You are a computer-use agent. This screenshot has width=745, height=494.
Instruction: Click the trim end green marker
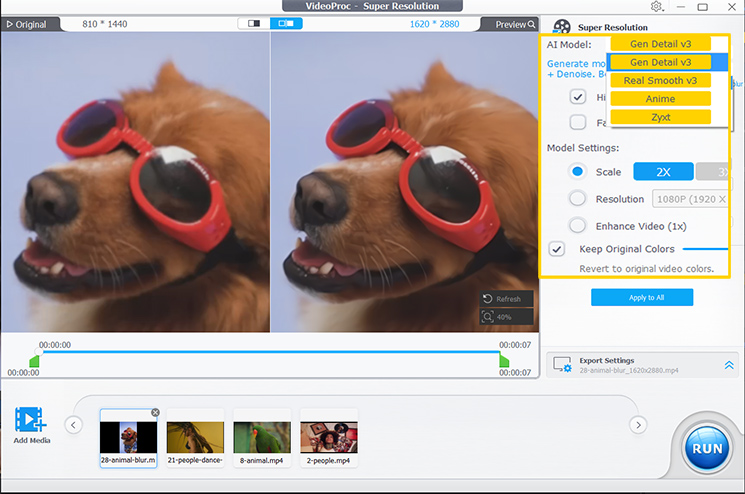coord(504,361)
